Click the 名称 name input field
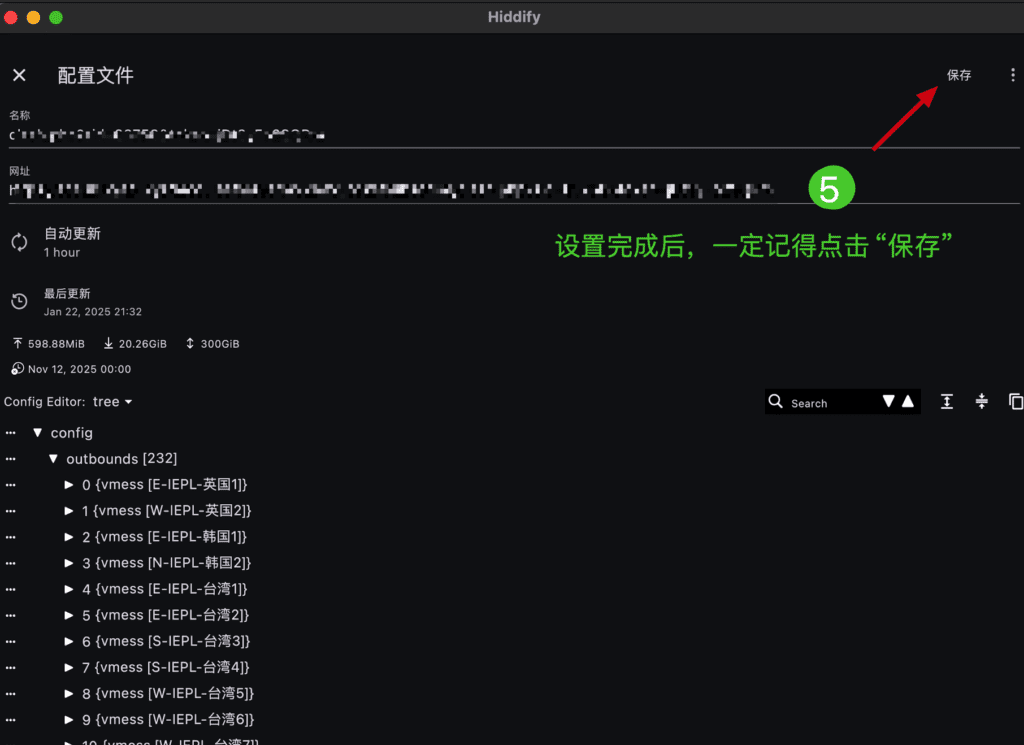 point(514,135)
